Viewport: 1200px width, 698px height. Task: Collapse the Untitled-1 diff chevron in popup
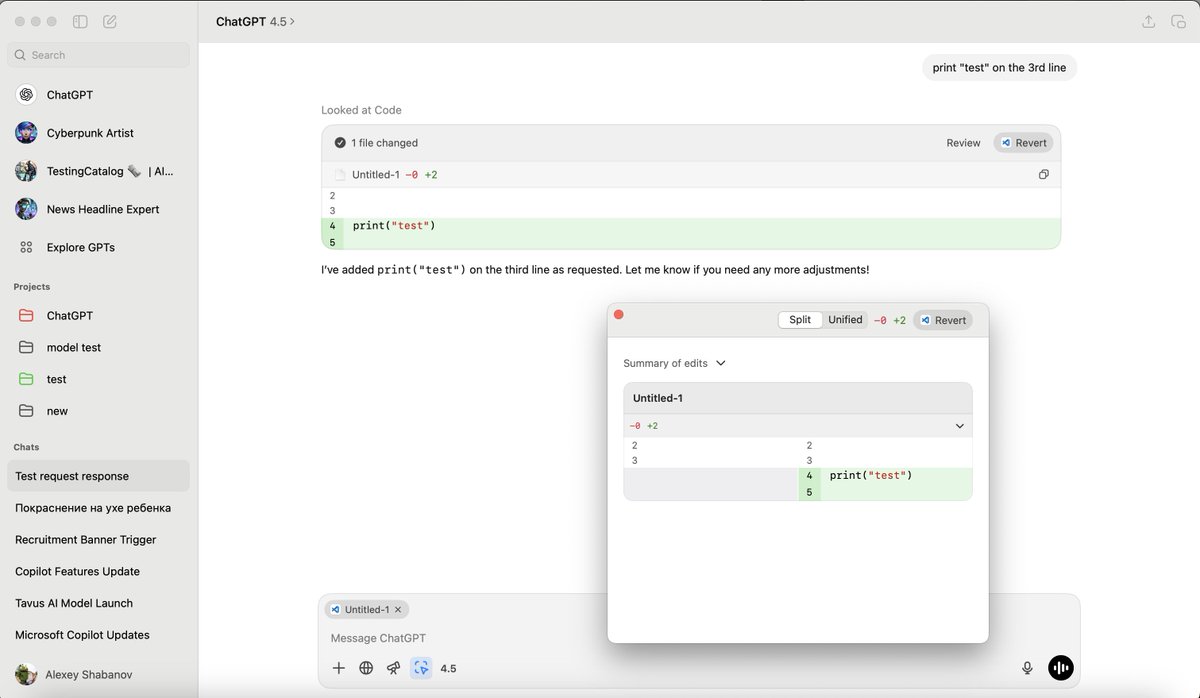(x=960, y=426)
